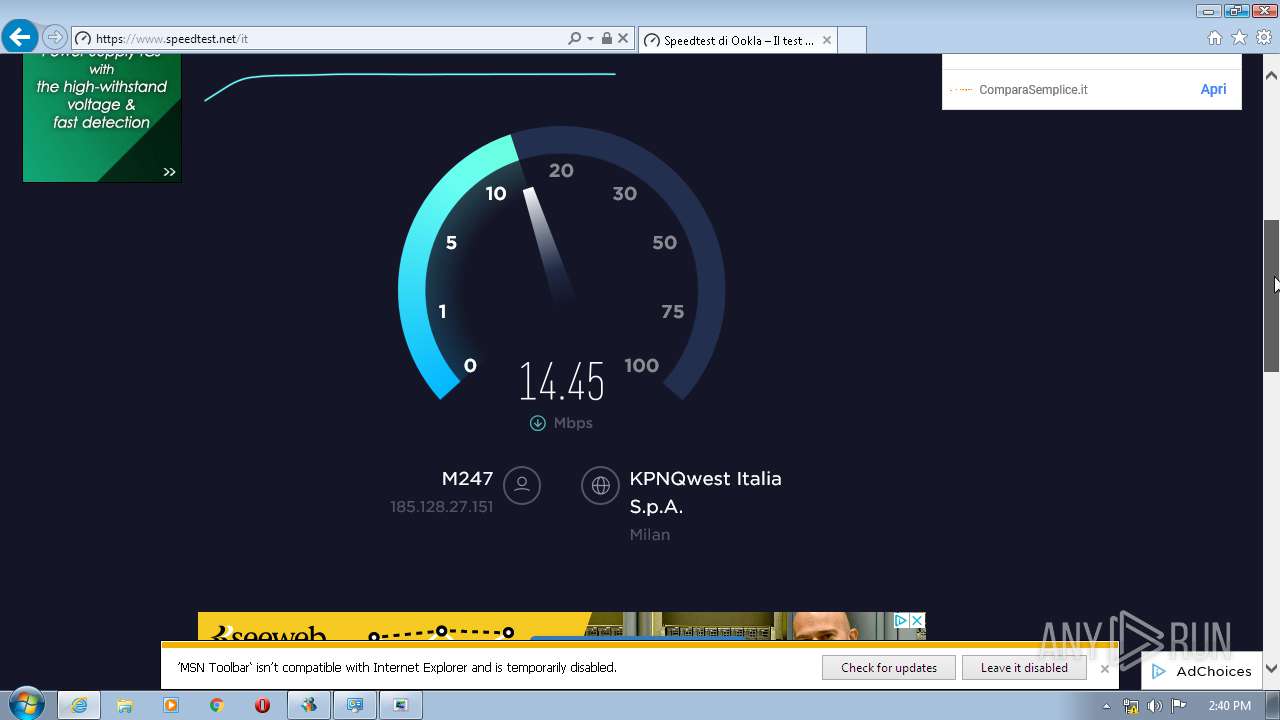Open the Tools gear icon
Viewport: 1280px width, 720px height.
(1264, 38)
